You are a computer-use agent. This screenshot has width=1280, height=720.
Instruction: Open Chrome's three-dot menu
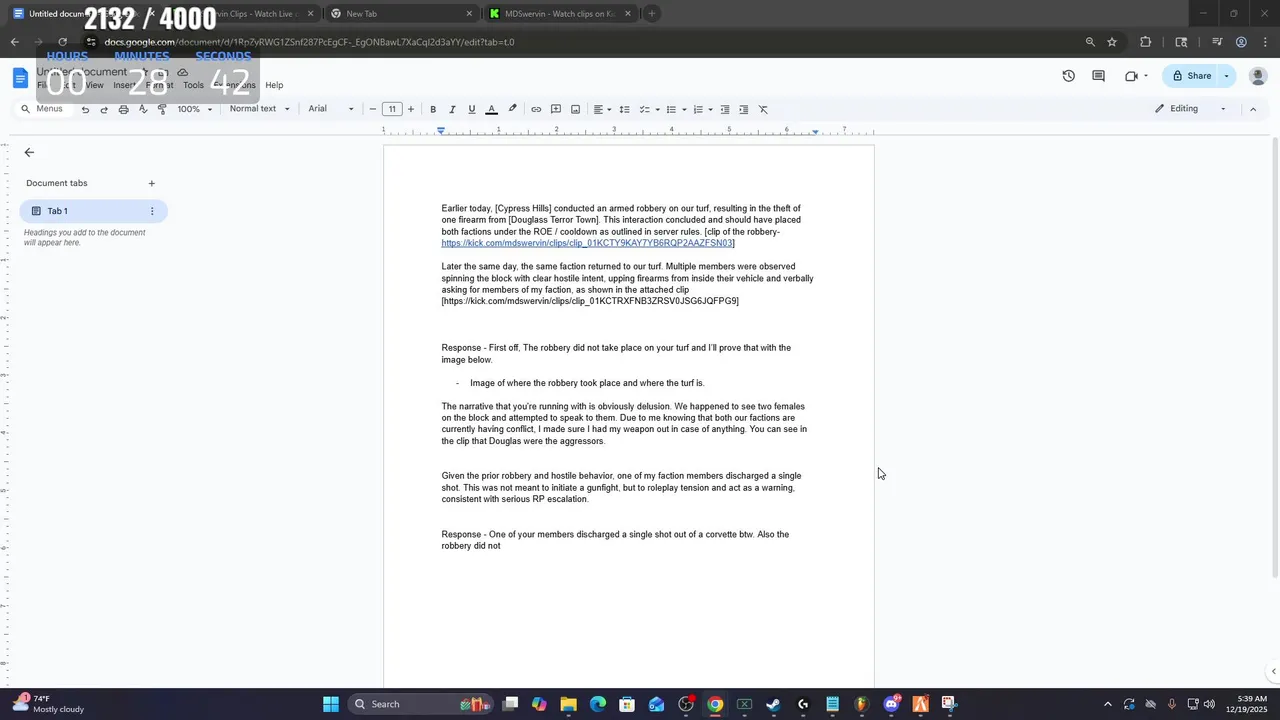click(1266, 42)
